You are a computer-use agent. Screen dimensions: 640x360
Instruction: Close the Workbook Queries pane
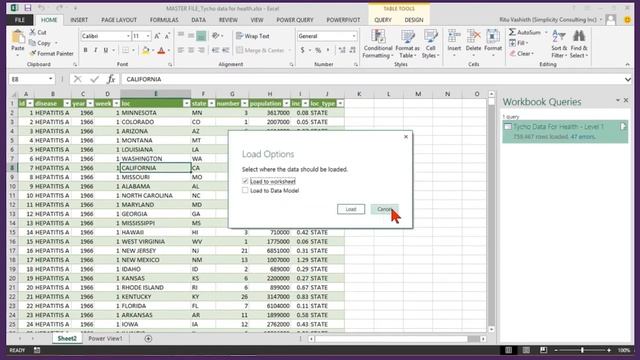[x=626, y=100]
